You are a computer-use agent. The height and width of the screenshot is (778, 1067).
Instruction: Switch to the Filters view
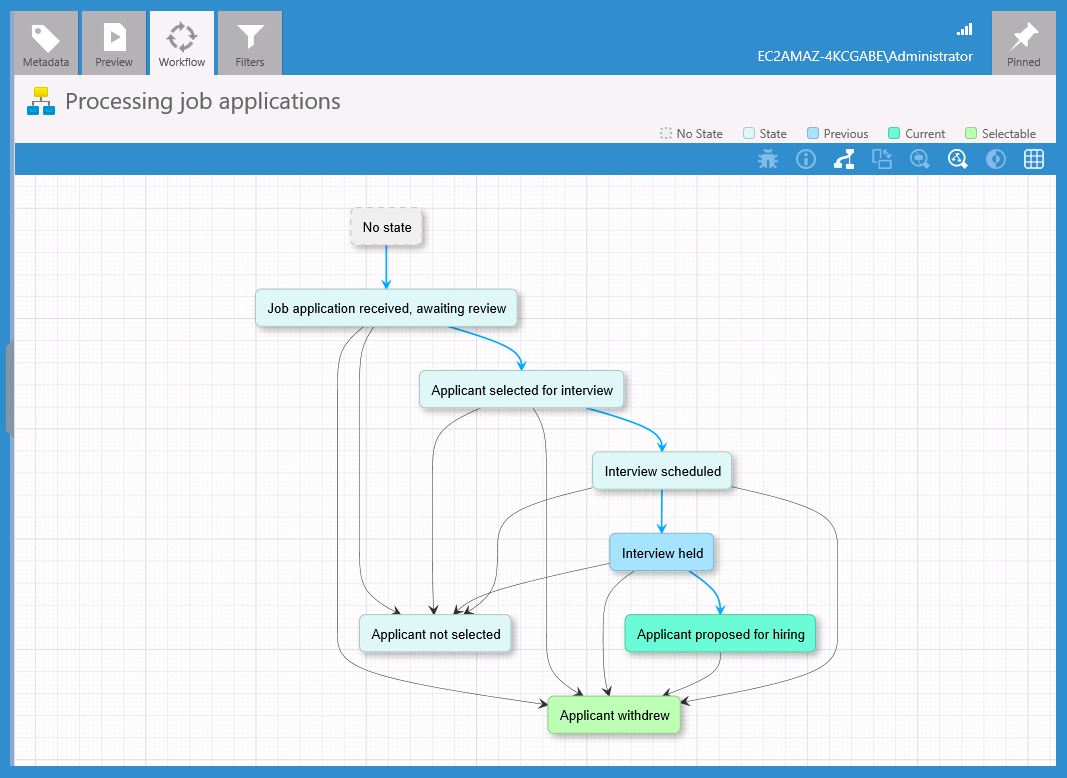(x=249, y=42)
